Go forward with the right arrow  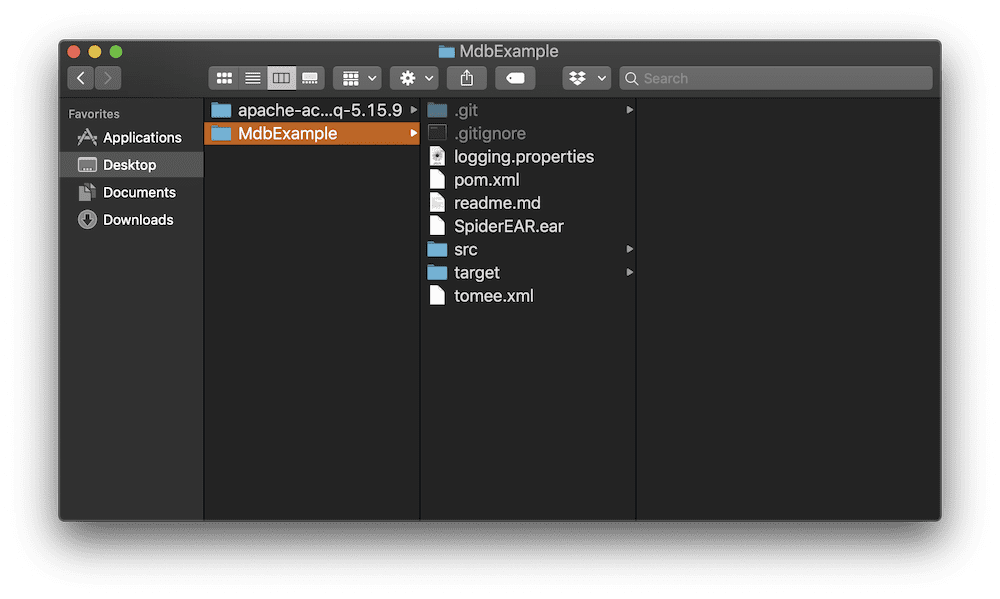tap(108, 78)
